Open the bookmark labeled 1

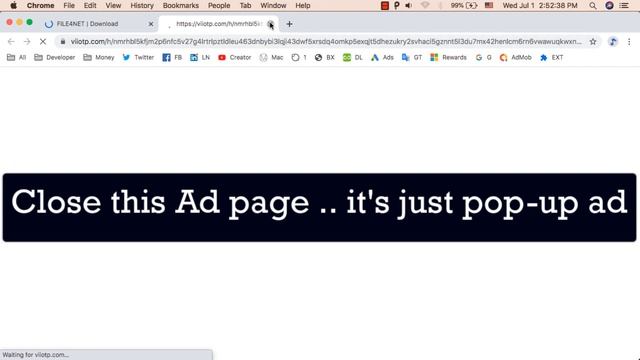299,58
